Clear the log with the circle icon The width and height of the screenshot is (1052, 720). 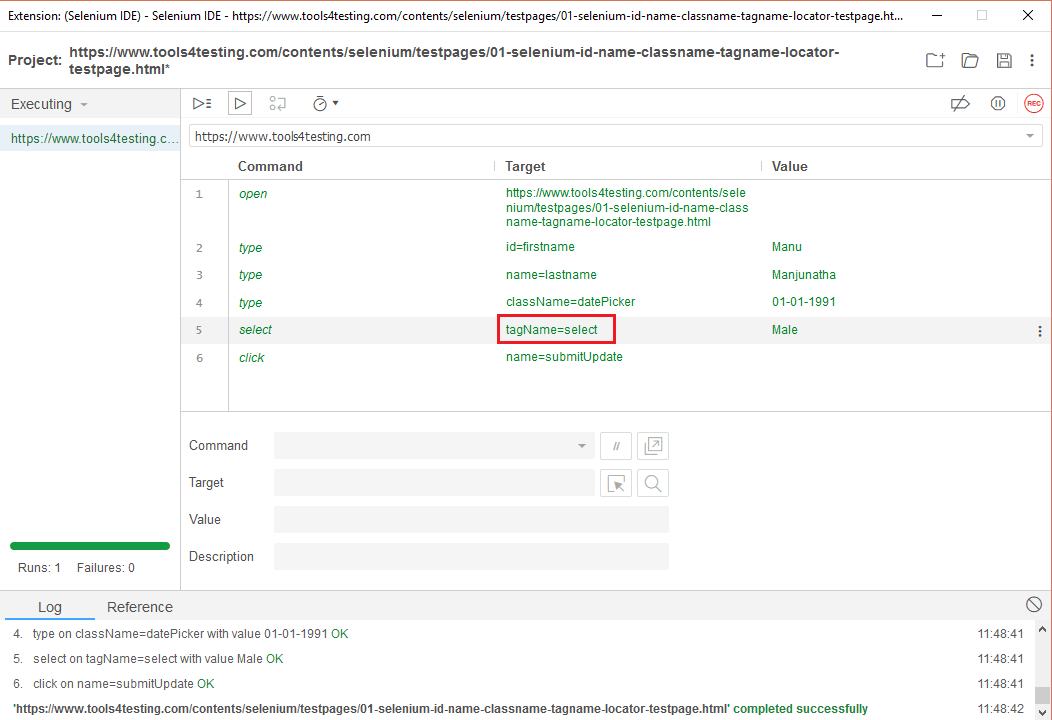pos(1034,603)
